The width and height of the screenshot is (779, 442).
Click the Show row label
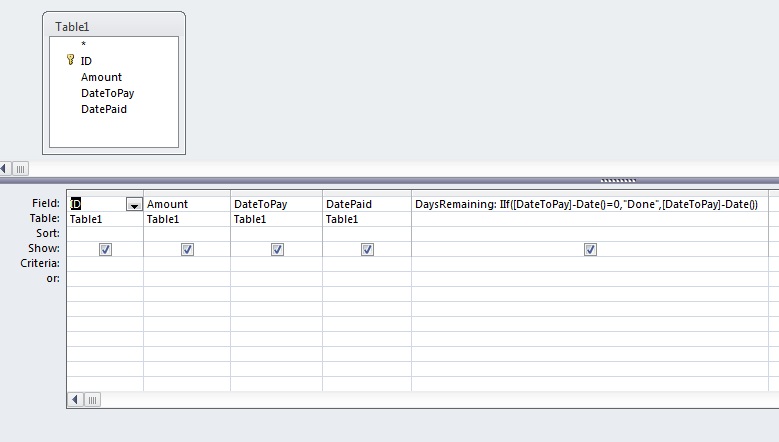point(44,248)
